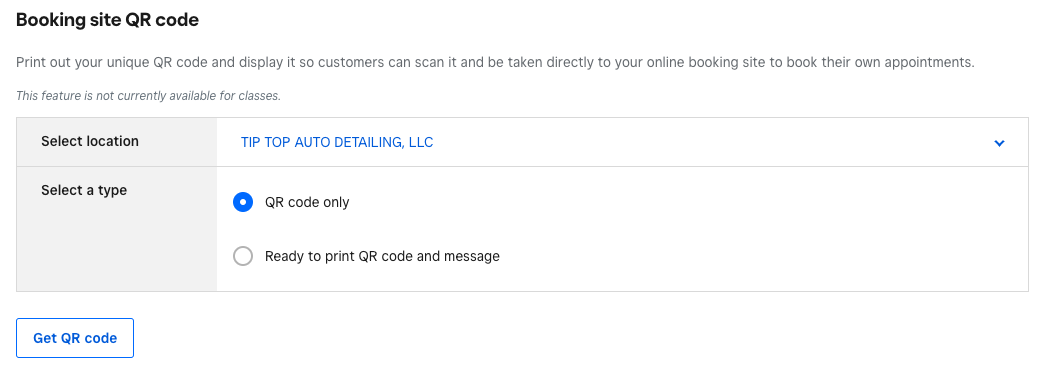Click the word "LLC" in the selected location
Image resolution: width=1048 pixels, height=372 pixels.
click(x=420, y=142)
